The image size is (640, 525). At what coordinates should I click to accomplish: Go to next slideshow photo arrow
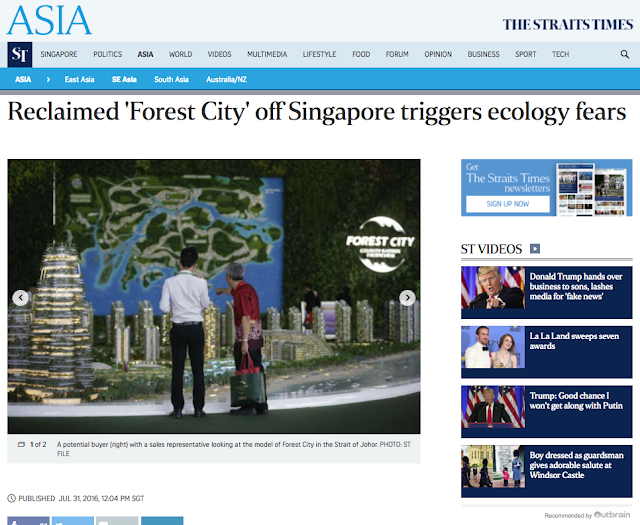[407, 298]
